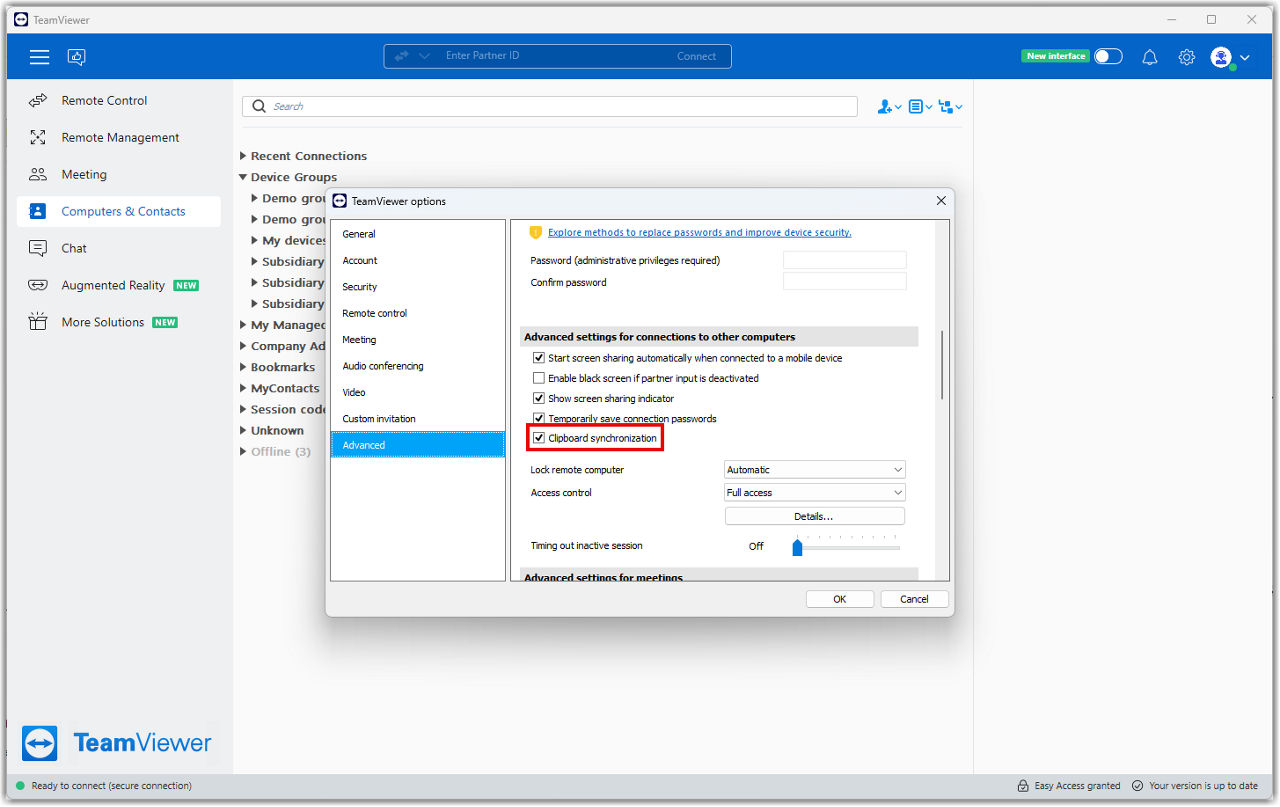Open the Lock remote computer dropdown

click(815, 469)
